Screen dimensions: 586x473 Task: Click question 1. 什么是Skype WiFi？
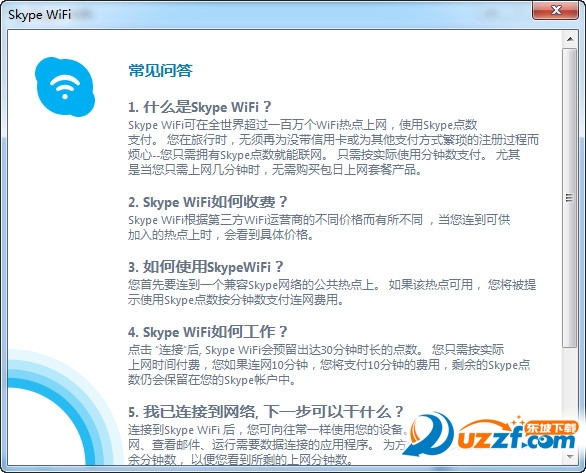tap(200, 107)
